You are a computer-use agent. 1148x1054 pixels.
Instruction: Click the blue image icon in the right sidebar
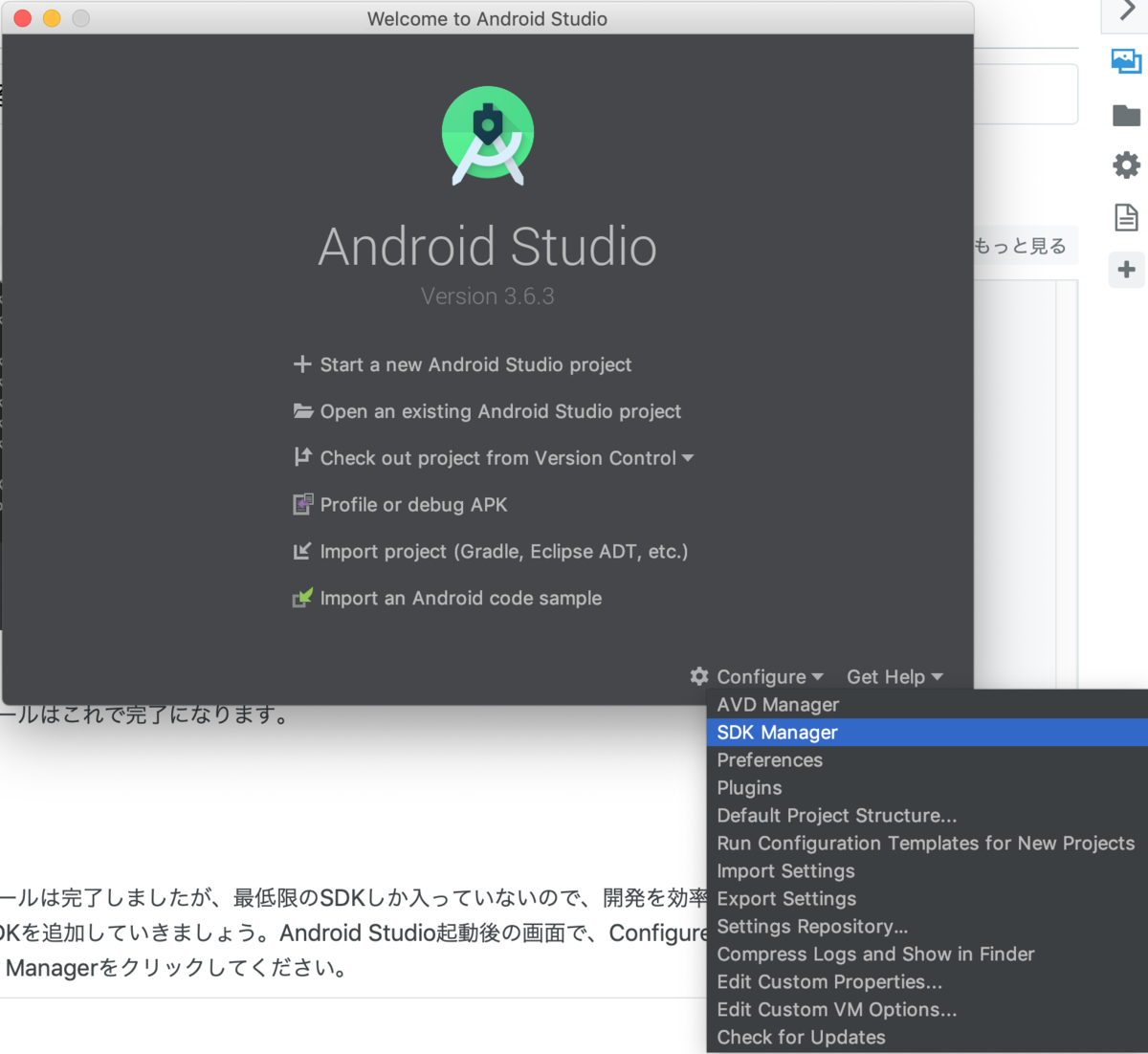click(x=1126, y=60)
